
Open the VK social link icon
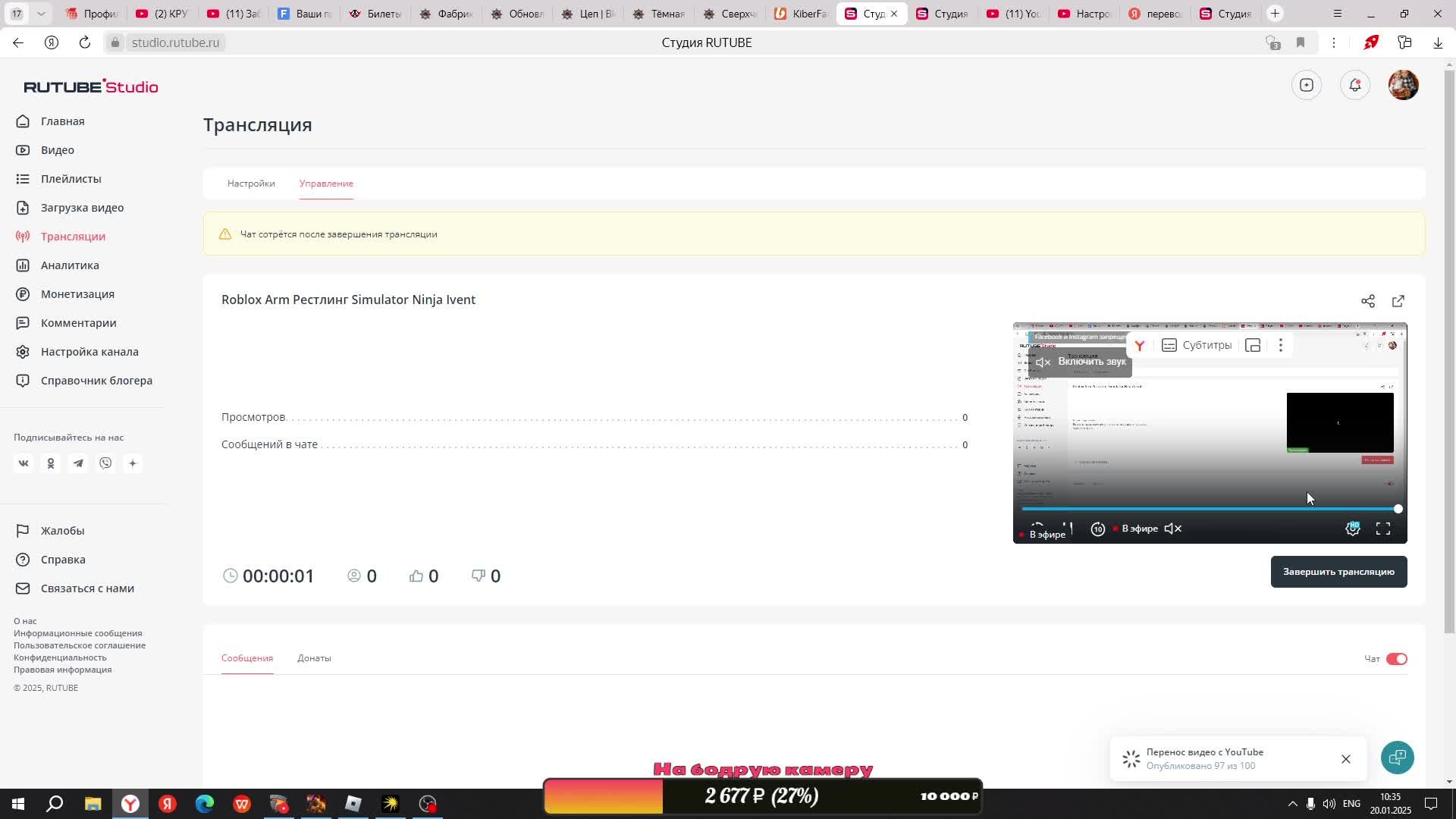24,463
